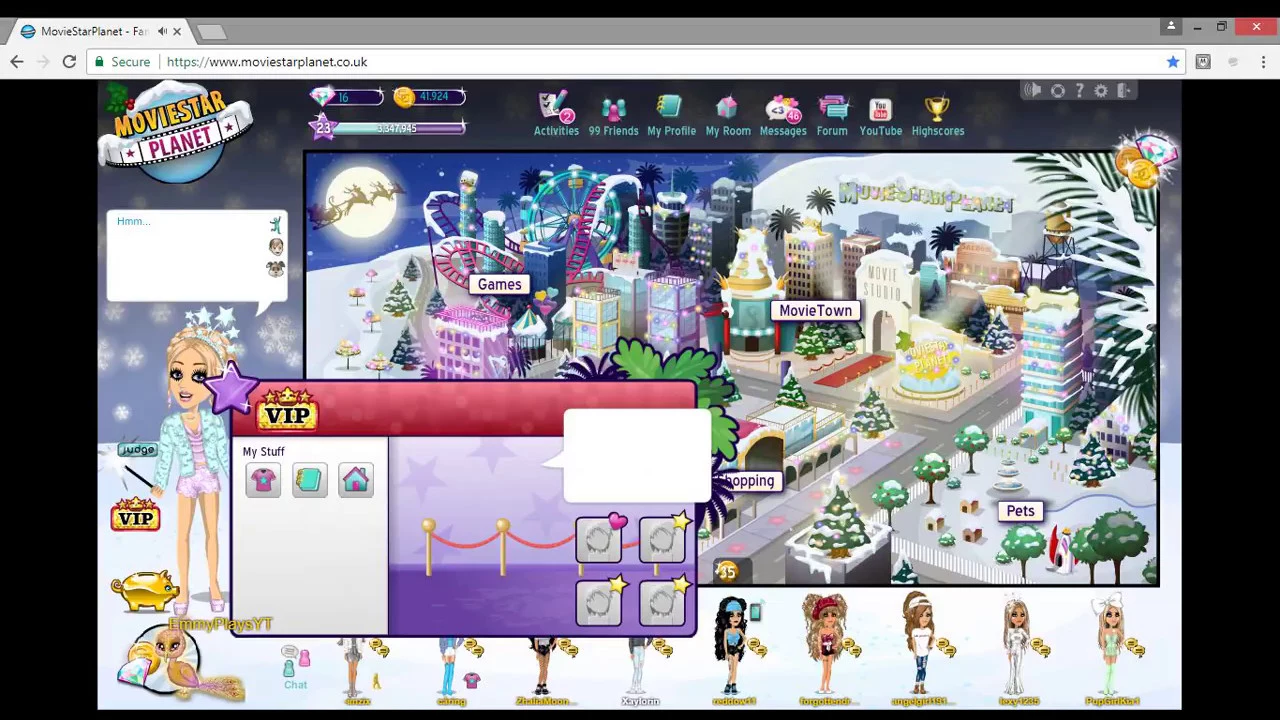Click the level 23 star badge
The height and width of the screenshot is (720, 1280).
click(x=323, y=127)
